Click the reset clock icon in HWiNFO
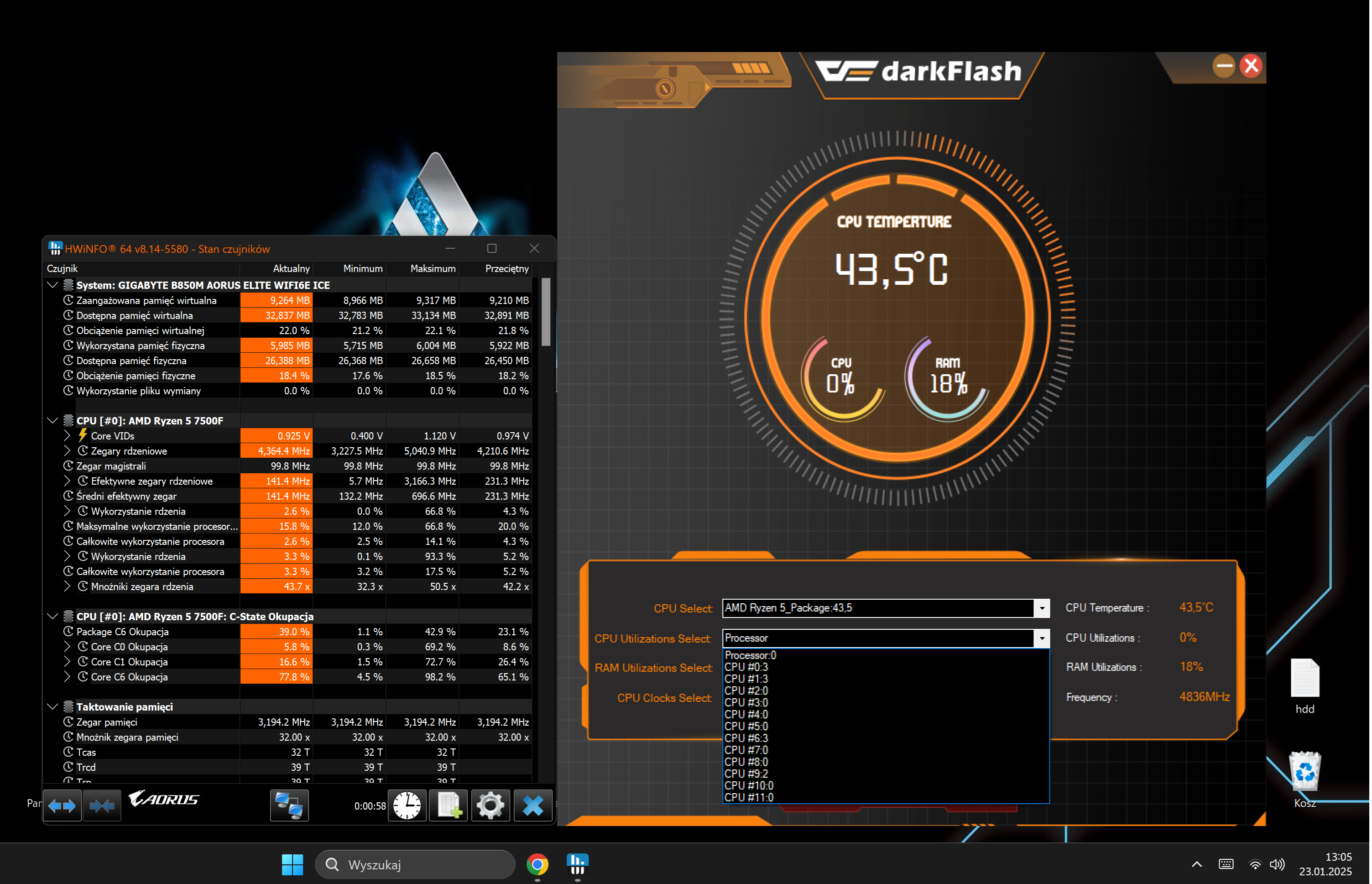1372x884 pixels. click(x=407, y=806)
